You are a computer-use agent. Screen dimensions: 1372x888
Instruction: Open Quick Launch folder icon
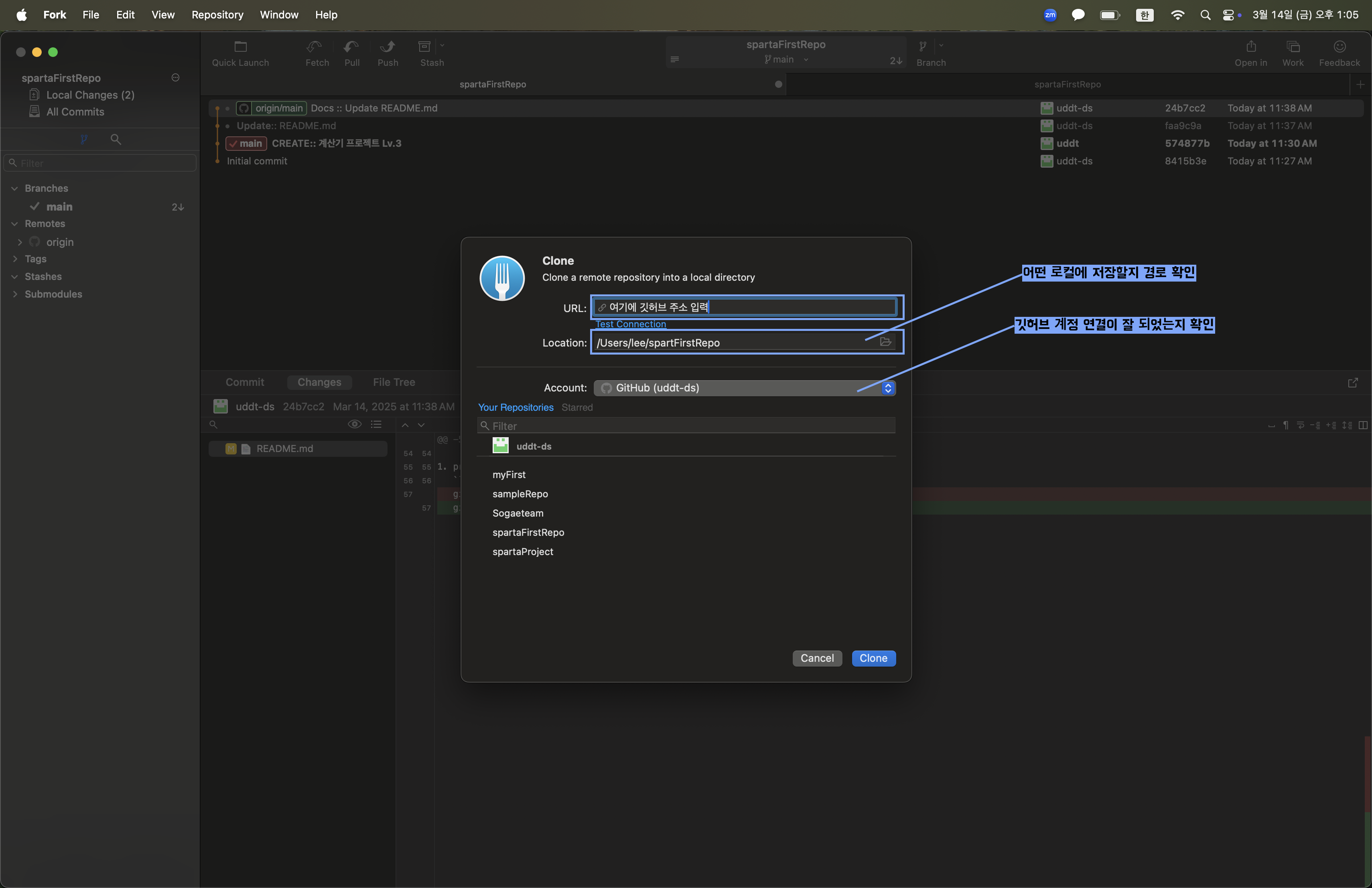coord(240,47)
